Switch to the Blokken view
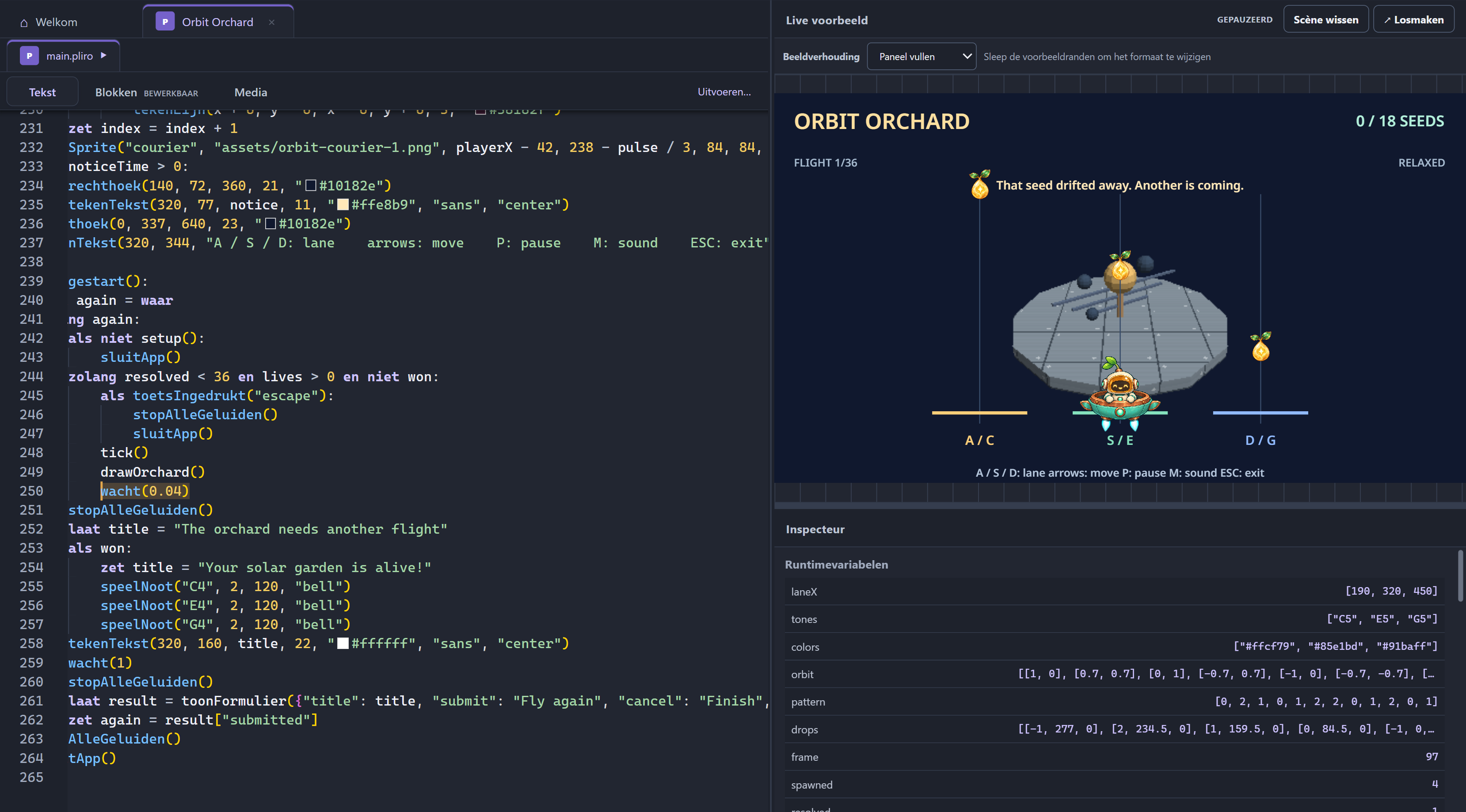 coord(146,92)
